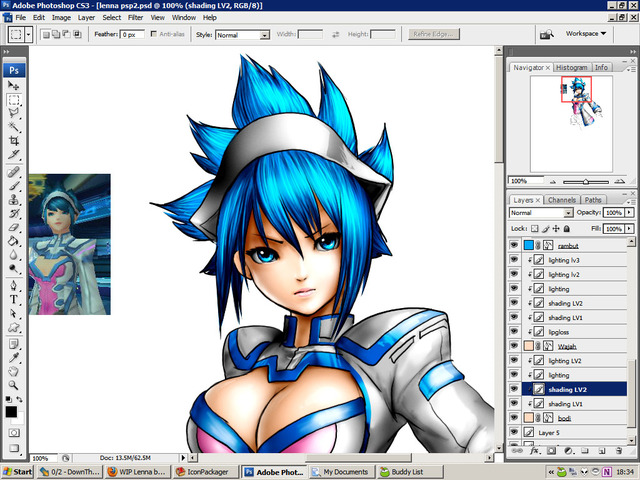
Task: Switch to WIP Lenna Firefox taskbar window
Action: click(138, 472)
